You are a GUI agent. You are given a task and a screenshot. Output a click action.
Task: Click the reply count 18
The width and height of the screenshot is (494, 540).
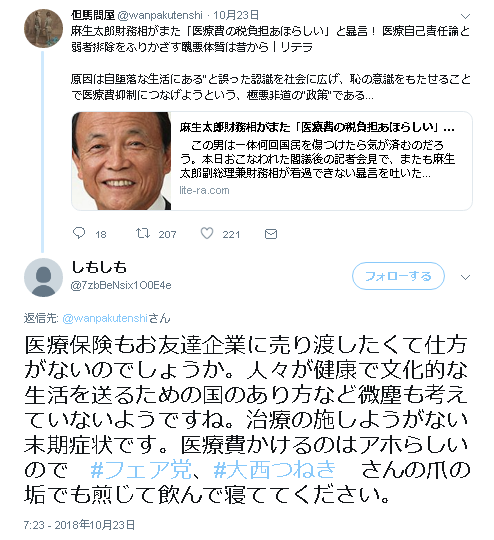click(101, 235)
